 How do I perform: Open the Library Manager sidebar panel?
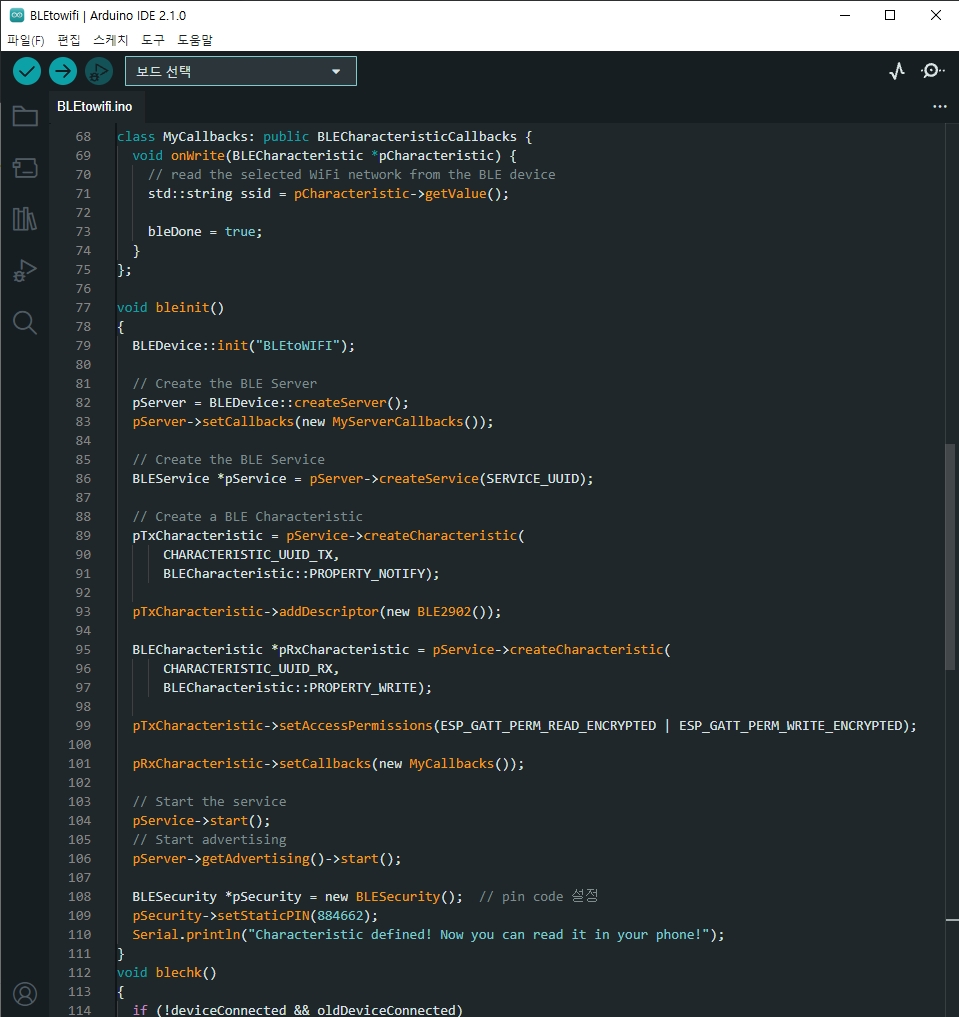point(25,219)
